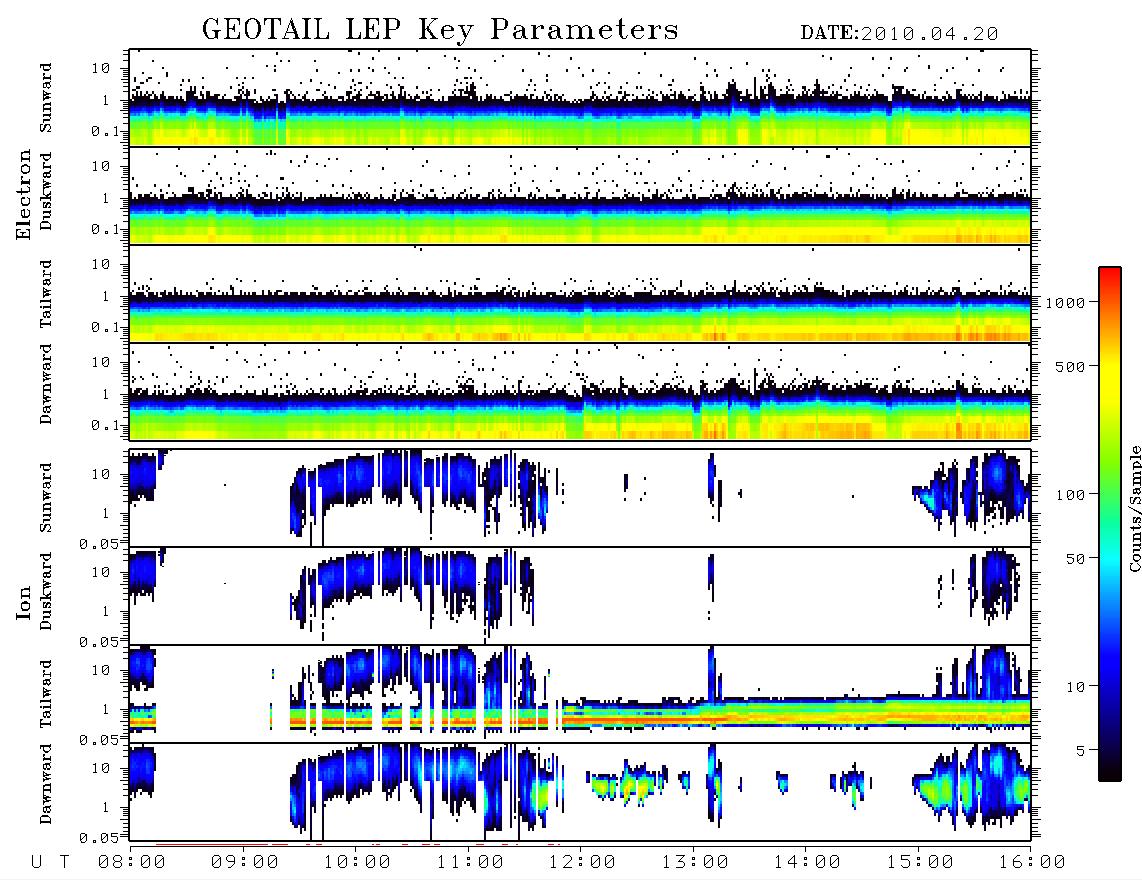
Task: Click the 'GEOTAIL LEP Key Parameters' title
Action: [x=440, y=30]
